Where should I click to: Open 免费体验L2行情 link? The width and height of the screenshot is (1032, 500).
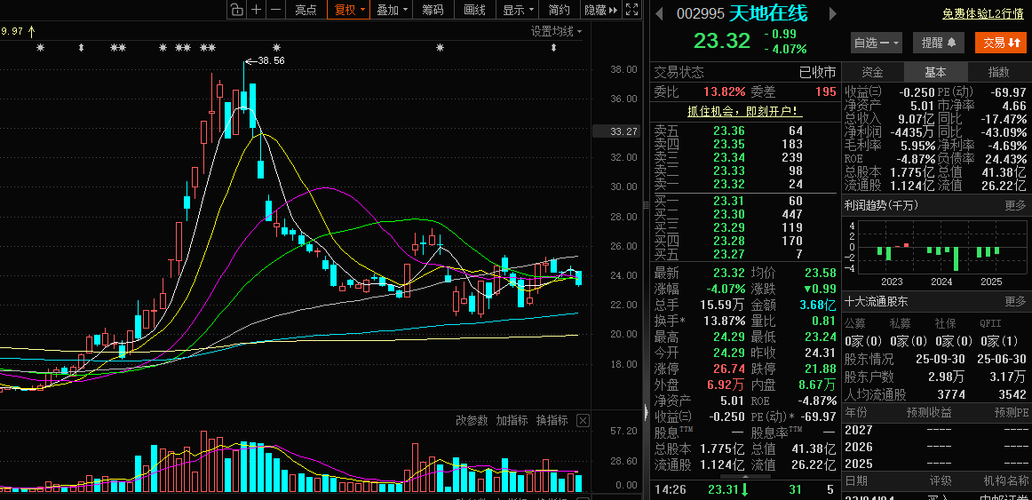983,13
